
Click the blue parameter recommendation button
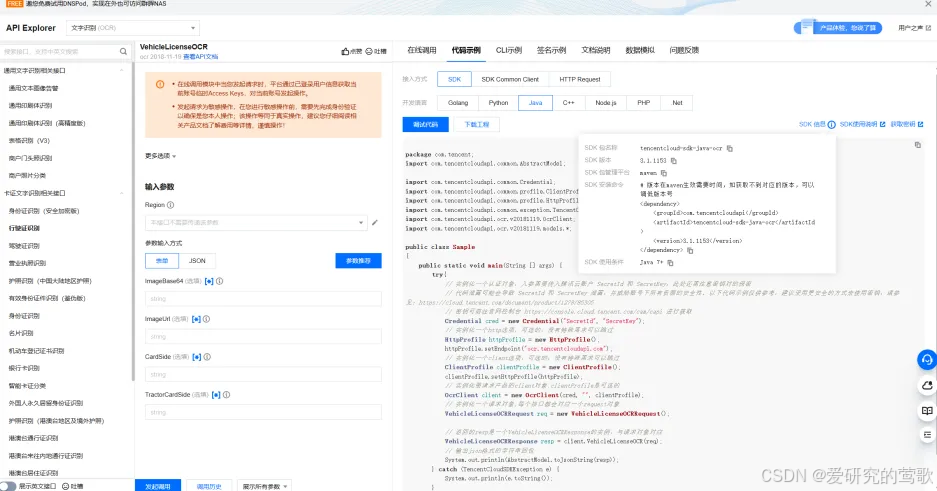(x=359, y=261)
